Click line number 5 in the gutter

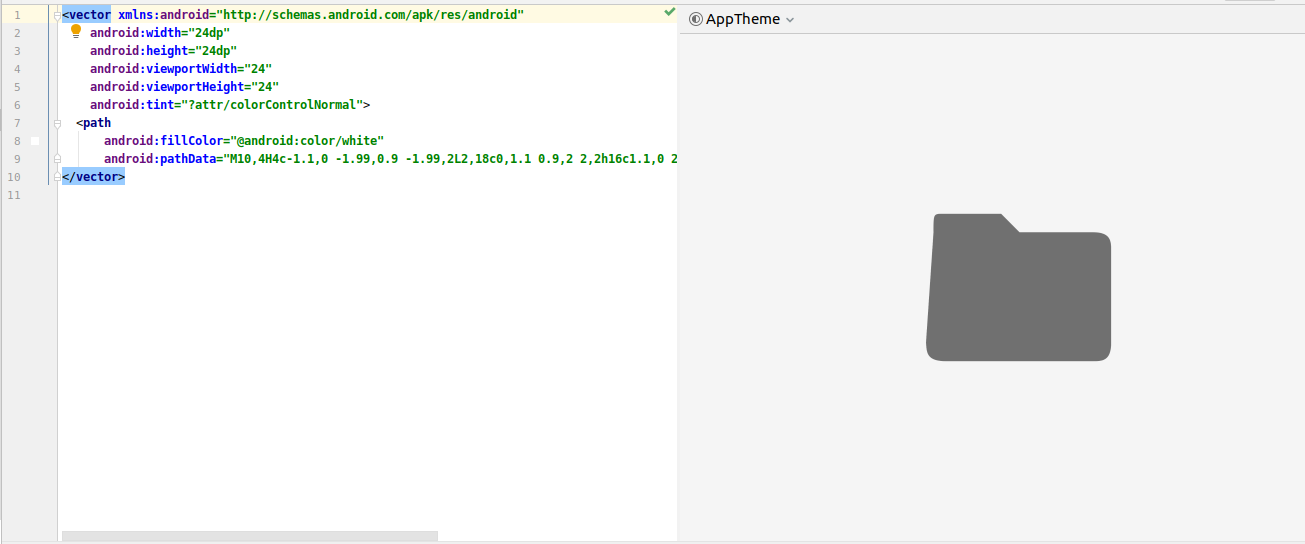[17, 87]
